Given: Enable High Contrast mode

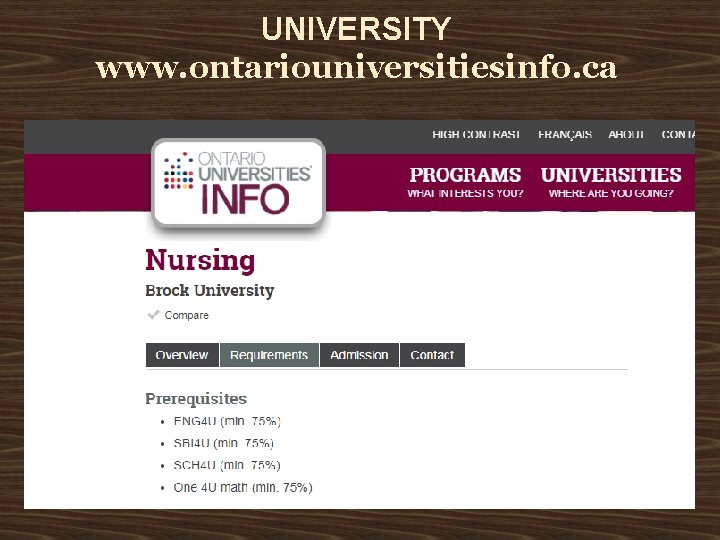Looking at the screenshot, I should coord(476,134).
